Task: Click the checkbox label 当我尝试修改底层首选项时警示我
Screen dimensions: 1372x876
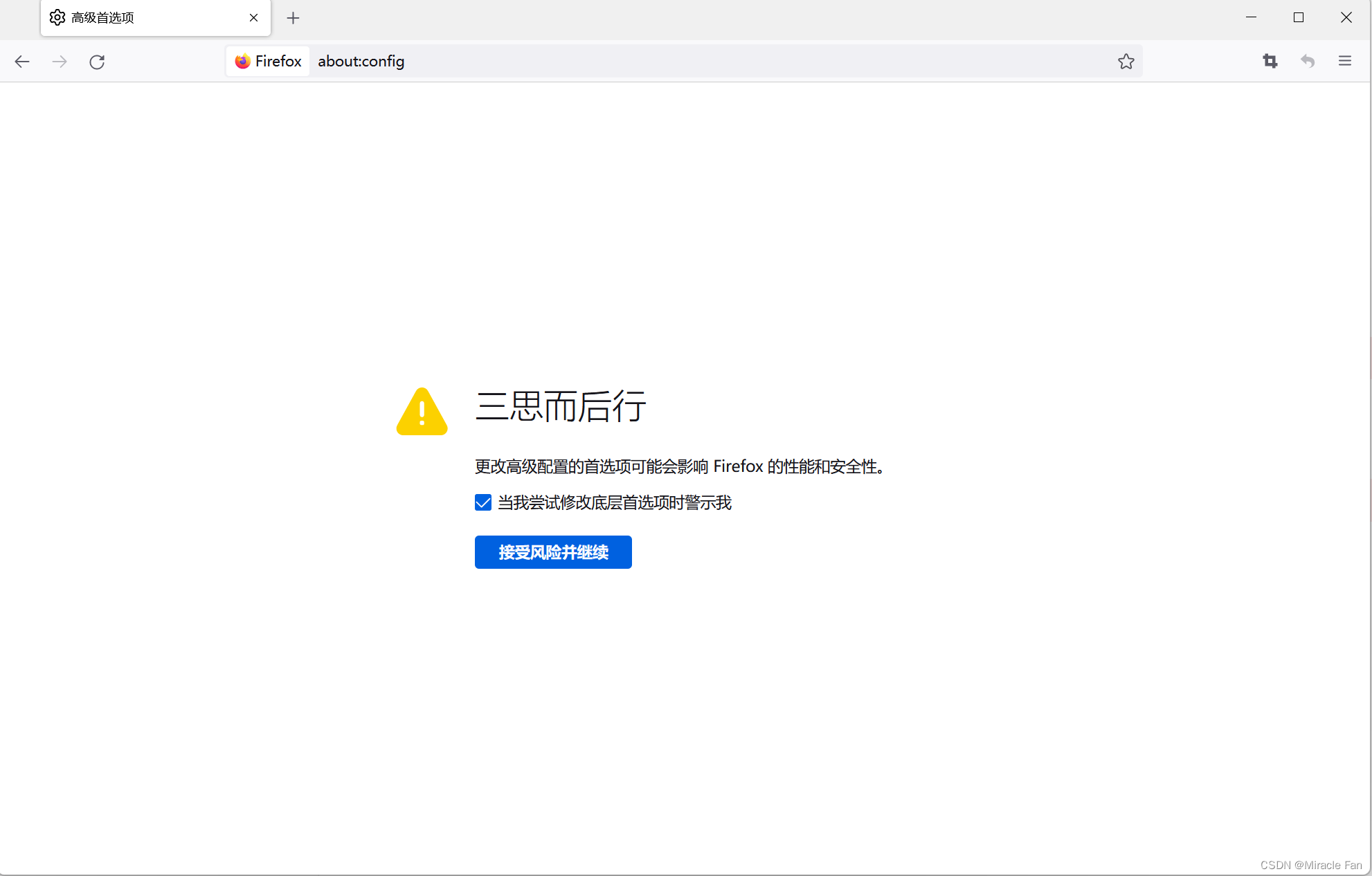Action: click(614, 502)
